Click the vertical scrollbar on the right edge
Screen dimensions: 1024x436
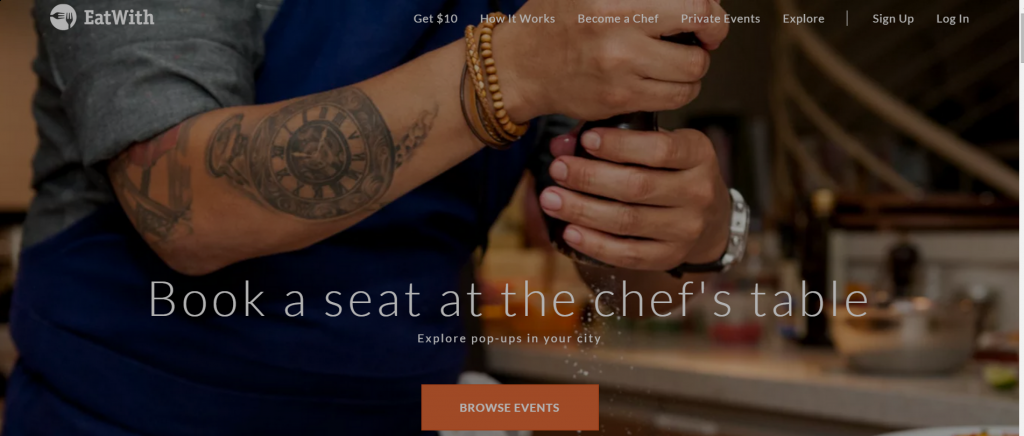(x=1021, y=218)
